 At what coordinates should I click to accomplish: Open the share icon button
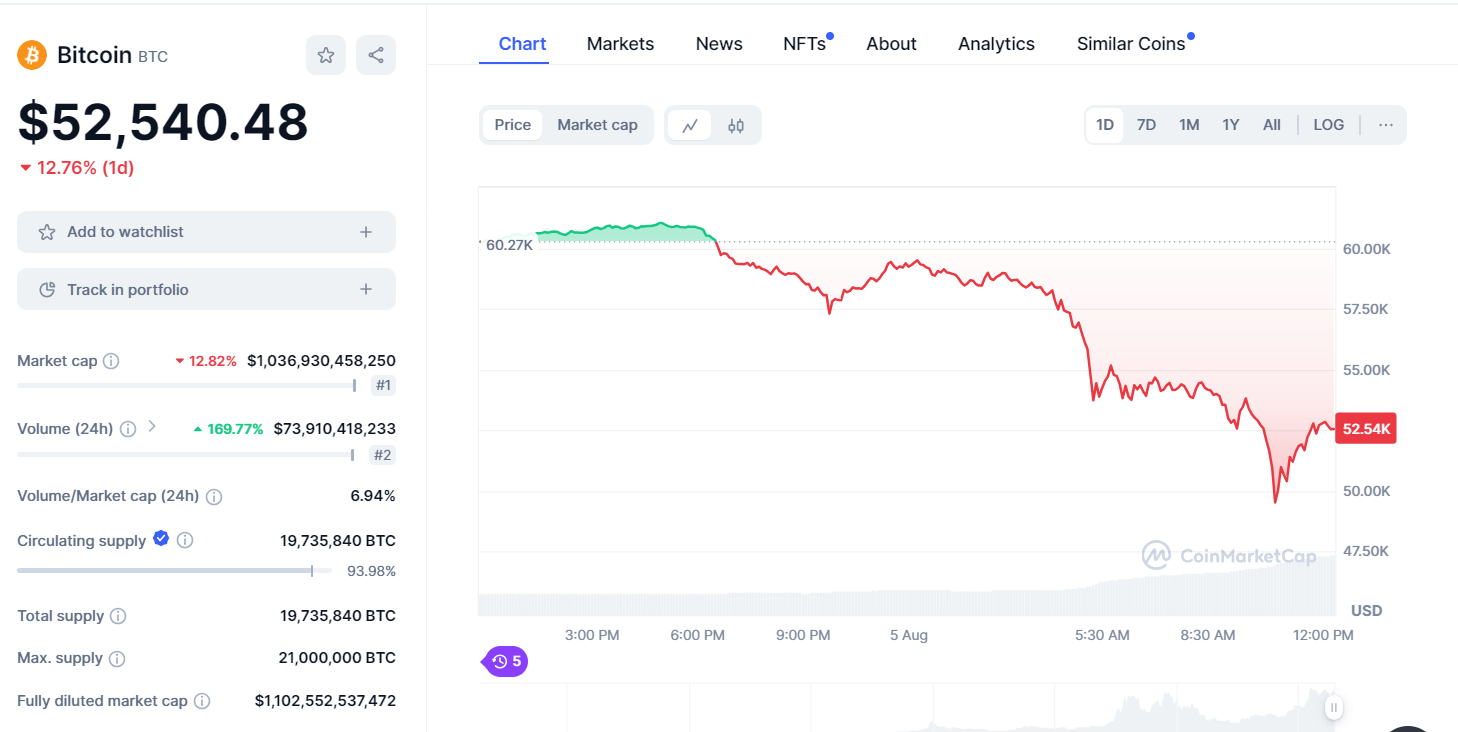click(x=376, y=55)
